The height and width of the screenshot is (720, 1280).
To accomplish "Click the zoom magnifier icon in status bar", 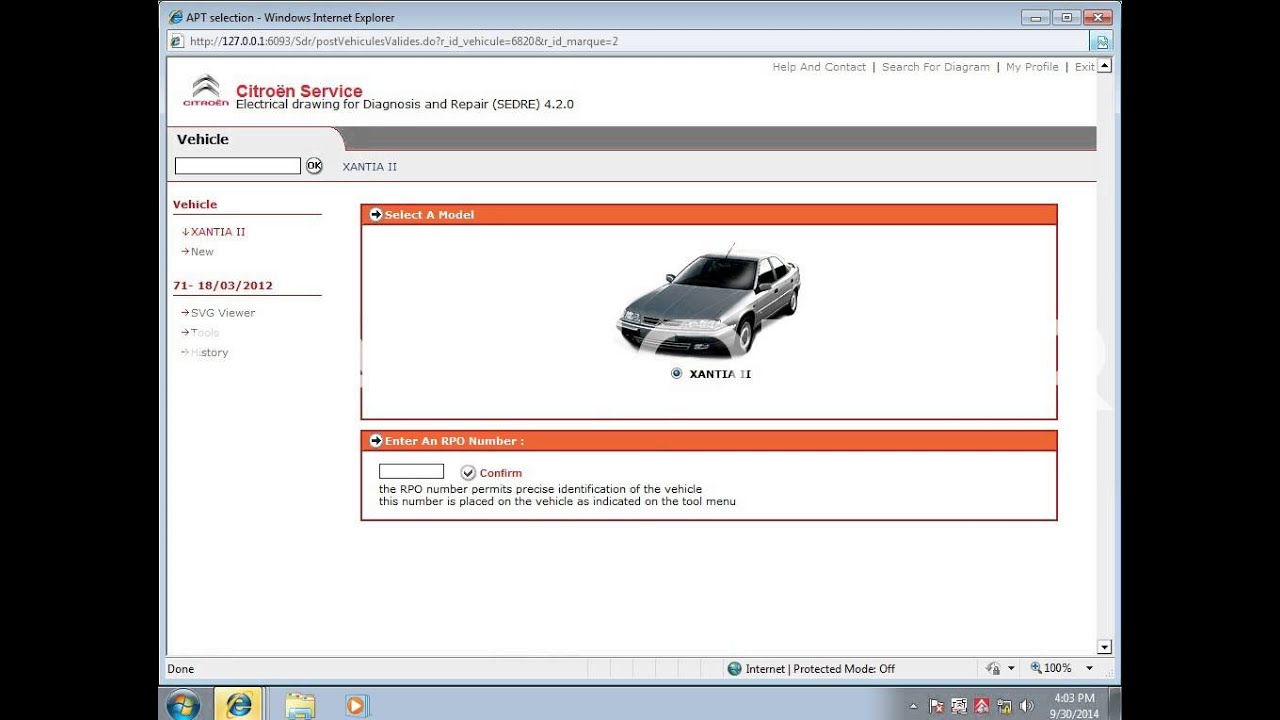I will [x=1036, y=668].
